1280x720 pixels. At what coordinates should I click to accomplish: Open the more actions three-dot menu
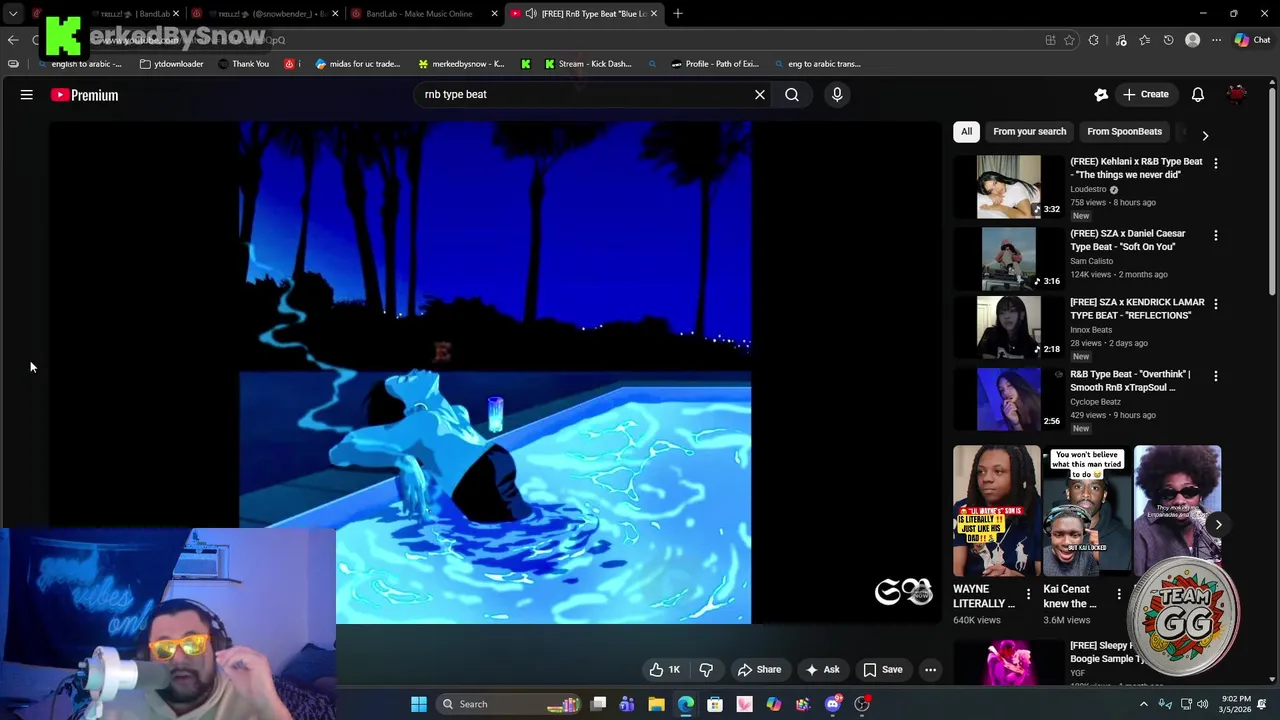(930, 670)
